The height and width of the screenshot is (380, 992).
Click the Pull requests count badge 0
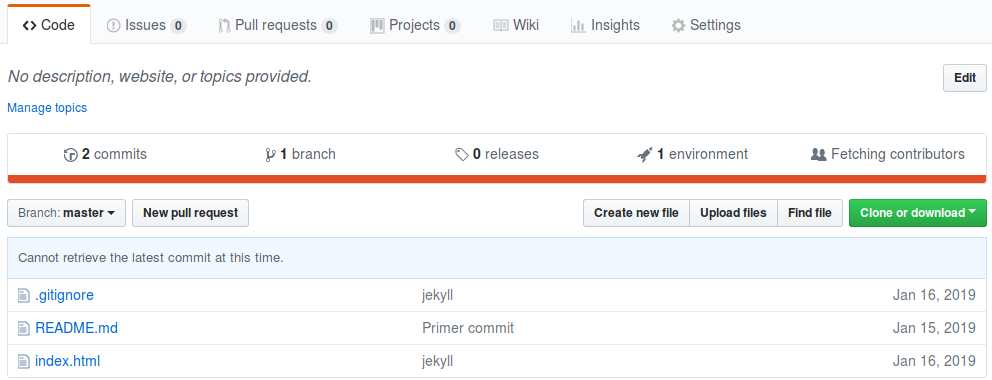(329, 26)
